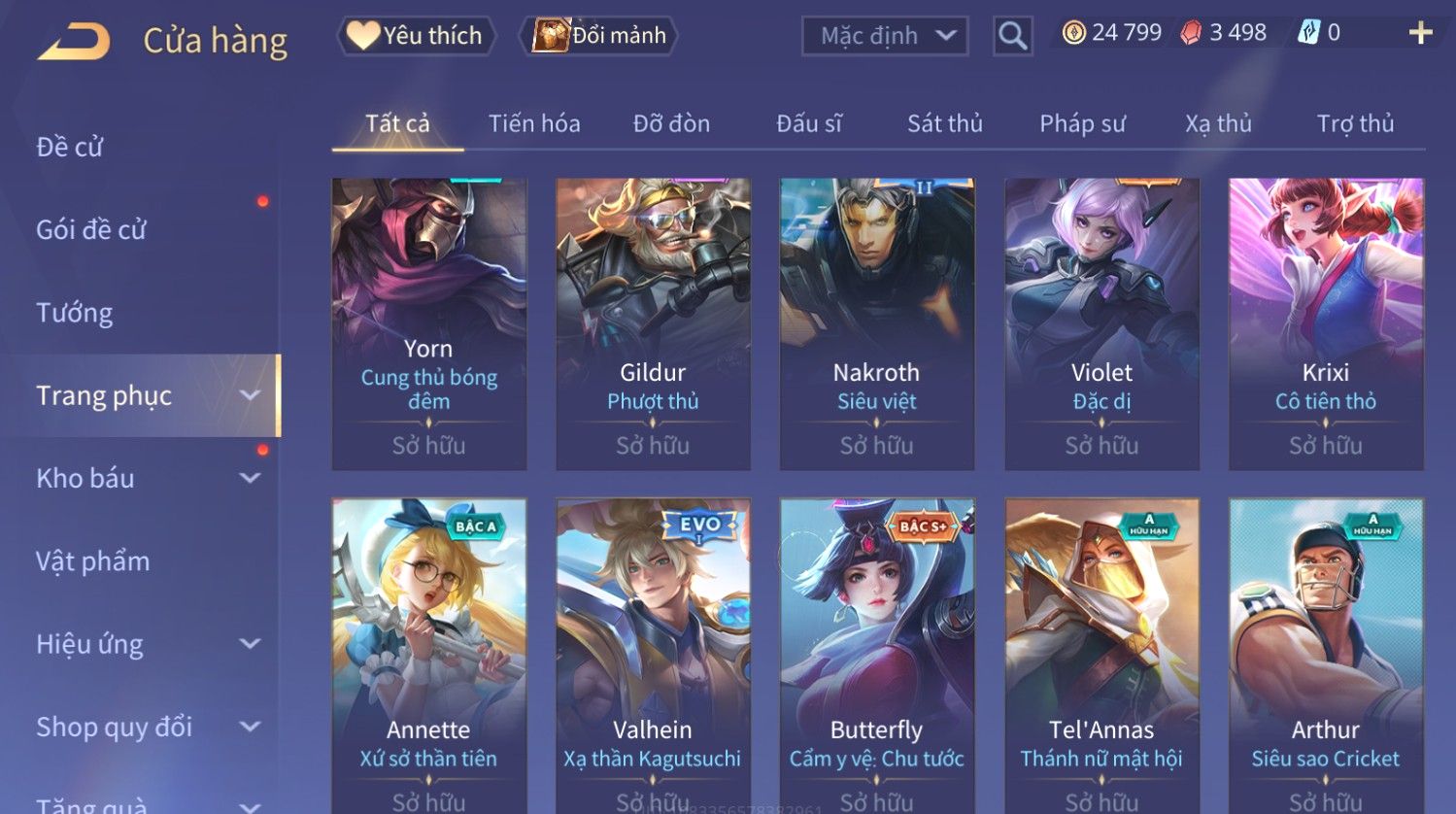Open Đổi mảnh chest exchange
The height and width of the screenshot is (814, 1456).
tap(600, 36)
